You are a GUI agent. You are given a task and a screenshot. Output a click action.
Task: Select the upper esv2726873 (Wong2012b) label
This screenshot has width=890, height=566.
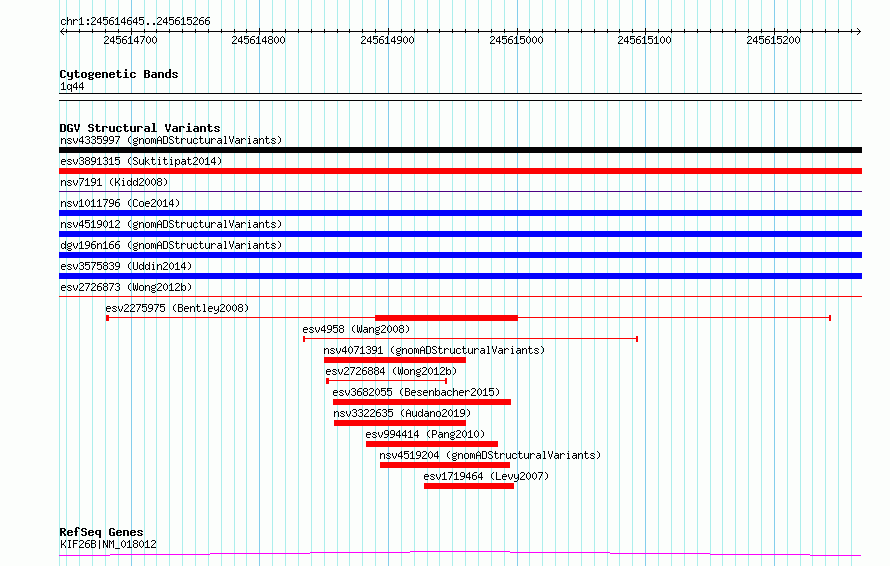coord(126,287)
